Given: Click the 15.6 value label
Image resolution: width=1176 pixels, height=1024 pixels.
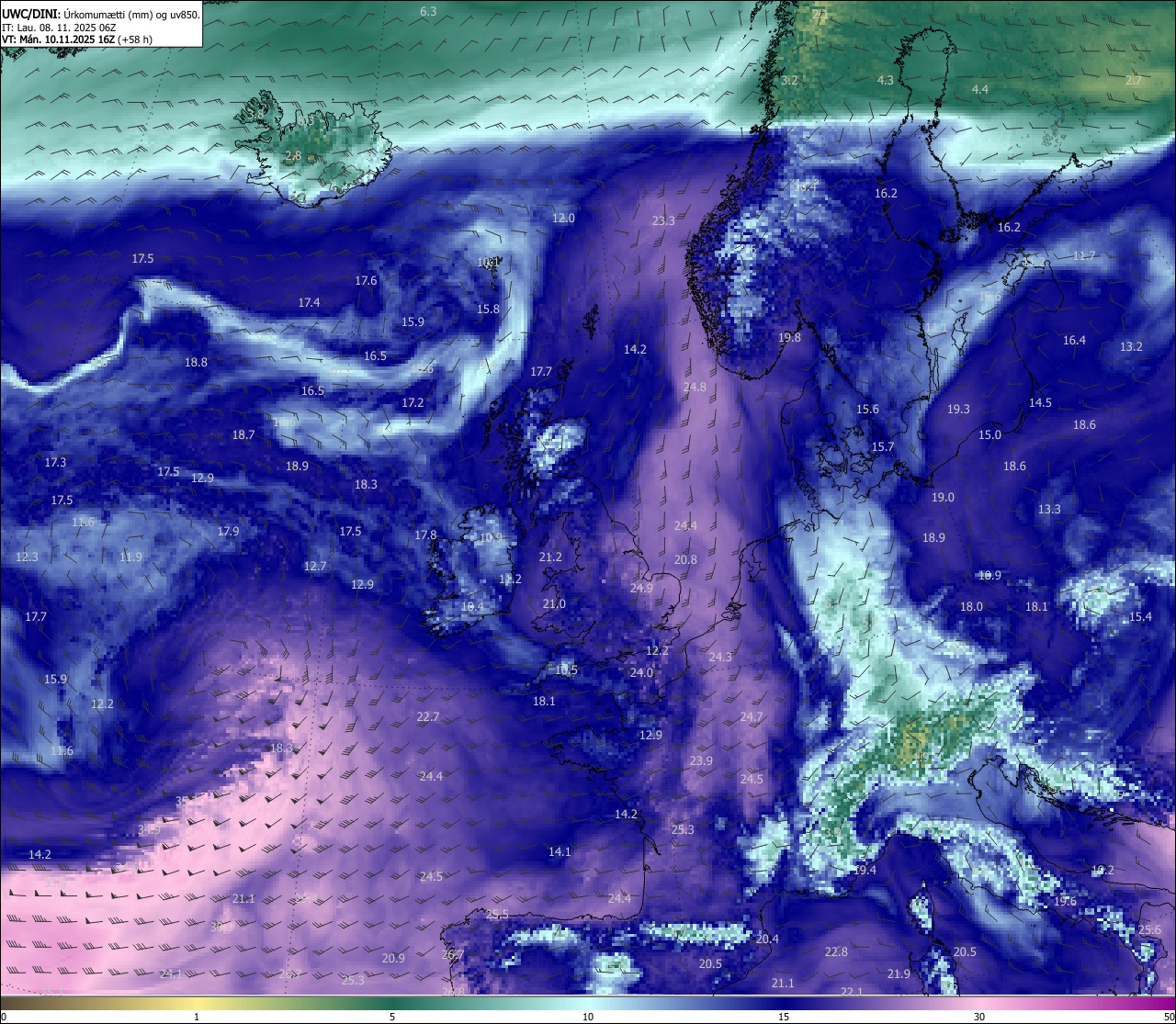Looking at the screenshot, I should tap(867, 410).
